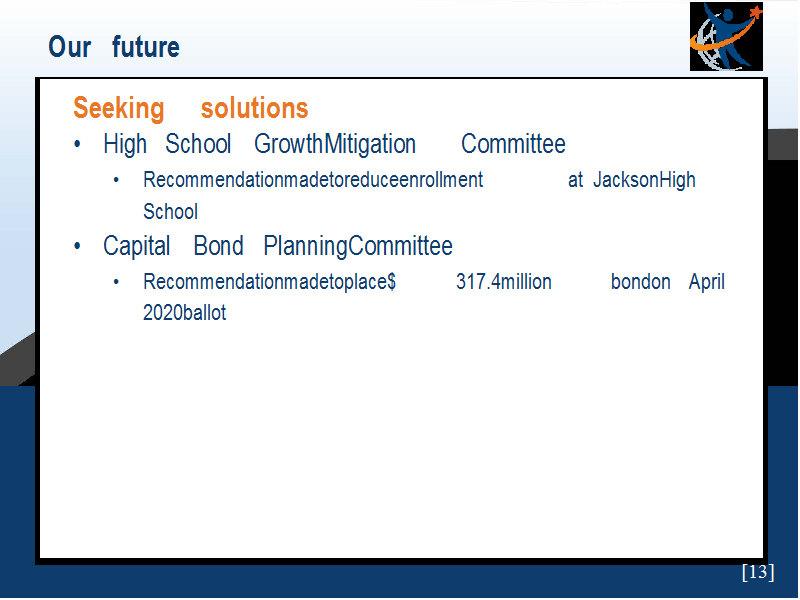Click the 'Seeking solutions' orange heading

[x=191, y=108]
